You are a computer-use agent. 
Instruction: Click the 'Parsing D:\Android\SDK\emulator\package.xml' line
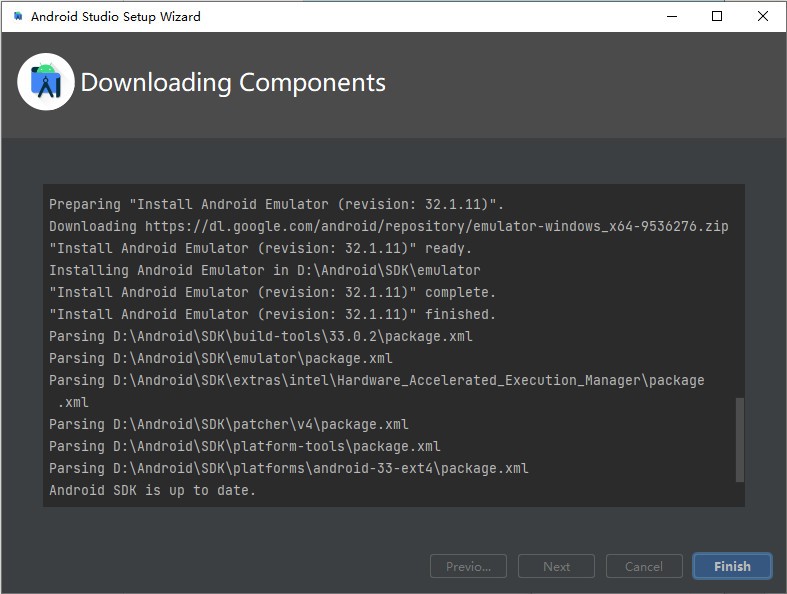click(221, 359)
